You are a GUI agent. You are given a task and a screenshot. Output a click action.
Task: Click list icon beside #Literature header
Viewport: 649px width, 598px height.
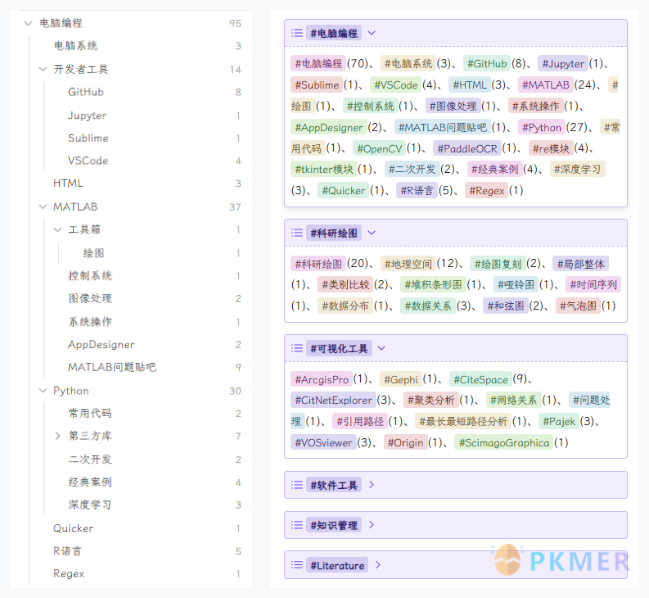click(x=297, y=565)
